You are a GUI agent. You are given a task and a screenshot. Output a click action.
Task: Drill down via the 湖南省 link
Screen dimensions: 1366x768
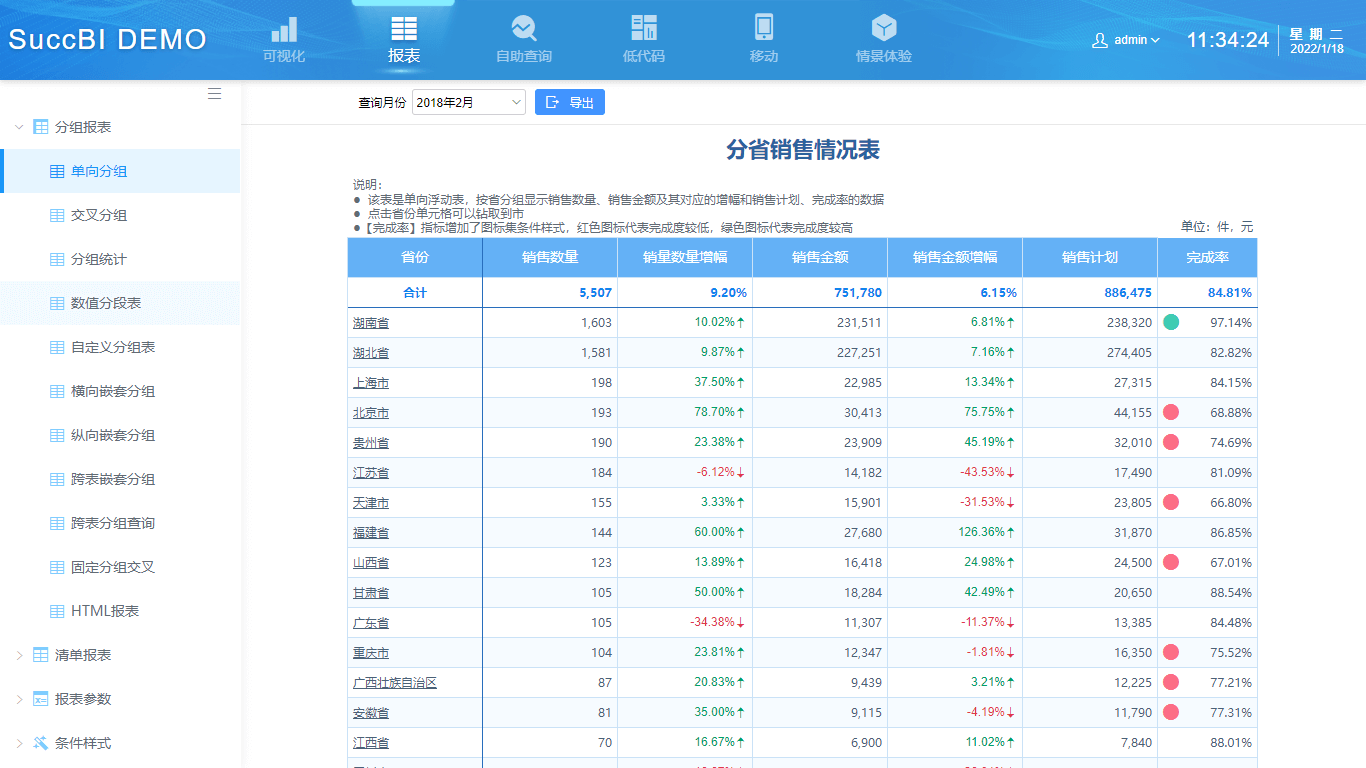(370, 322)
